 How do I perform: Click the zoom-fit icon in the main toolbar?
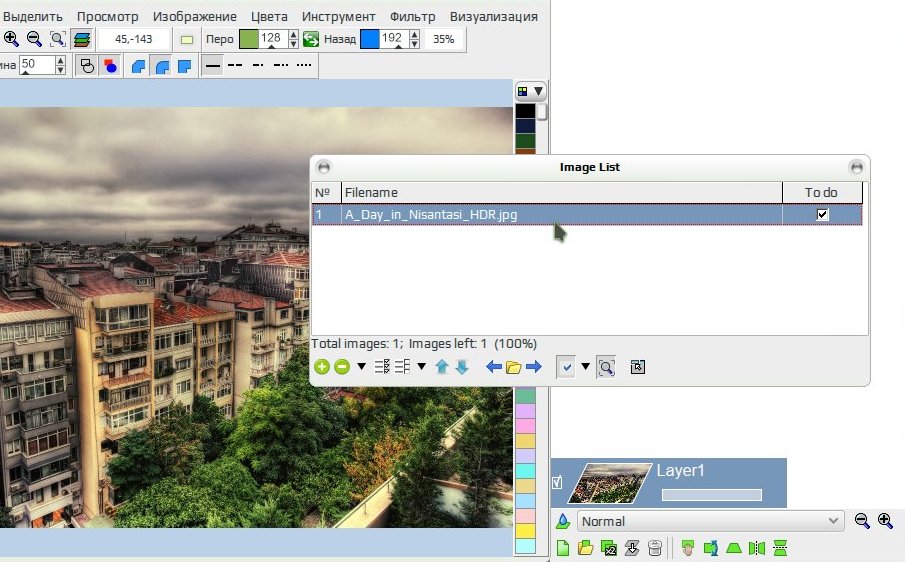58,39
